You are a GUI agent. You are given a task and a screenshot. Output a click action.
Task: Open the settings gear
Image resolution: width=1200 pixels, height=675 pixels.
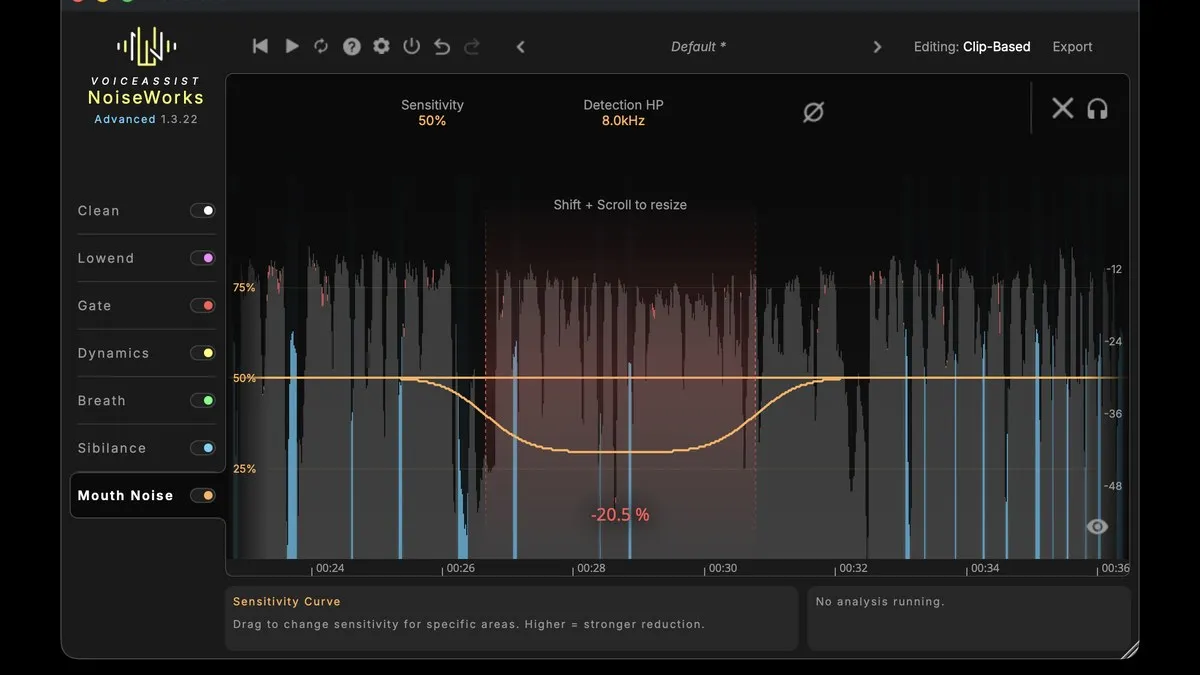click(381, 46)
